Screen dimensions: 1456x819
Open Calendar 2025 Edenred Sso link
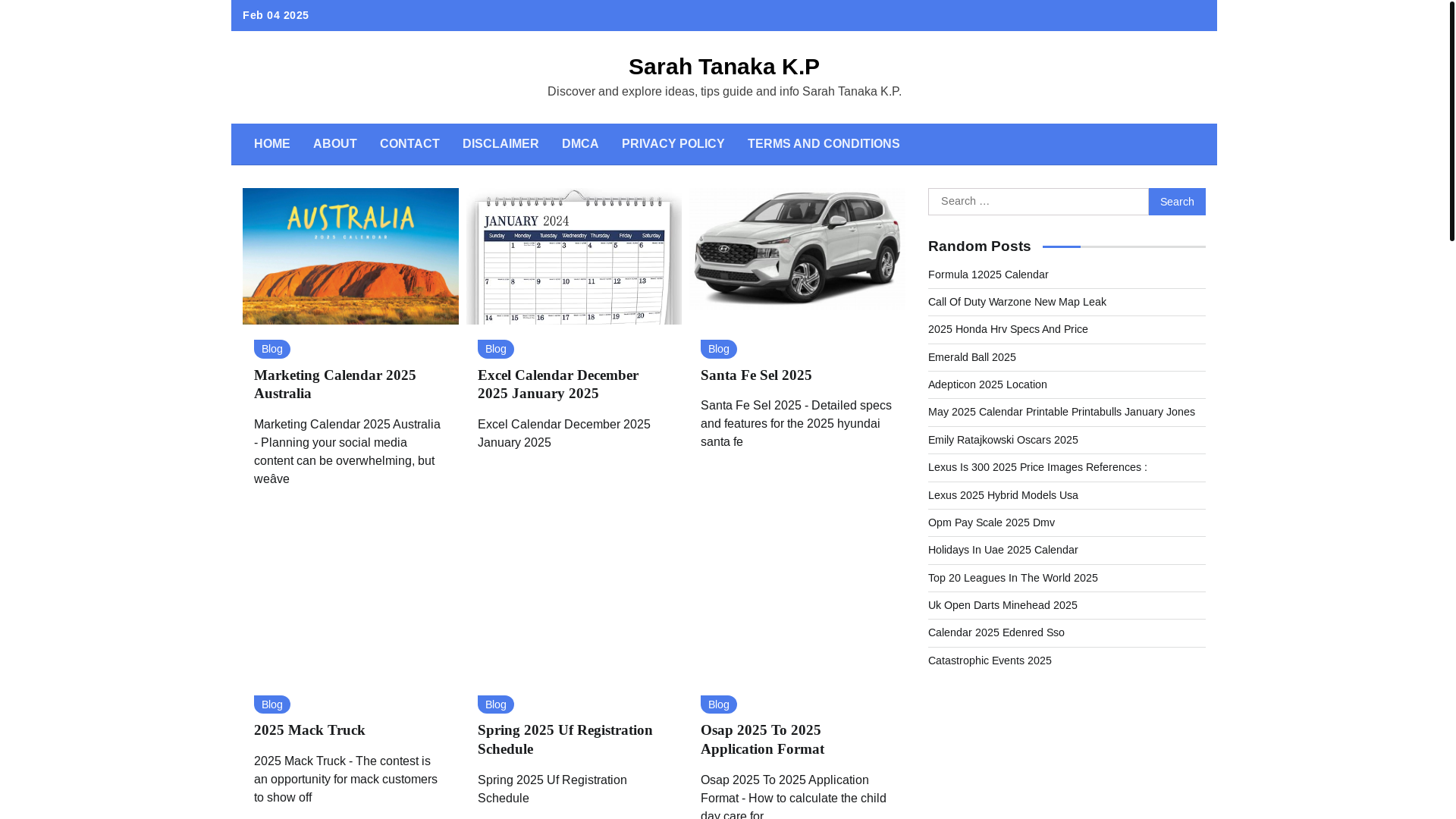(x=996, y=632)
